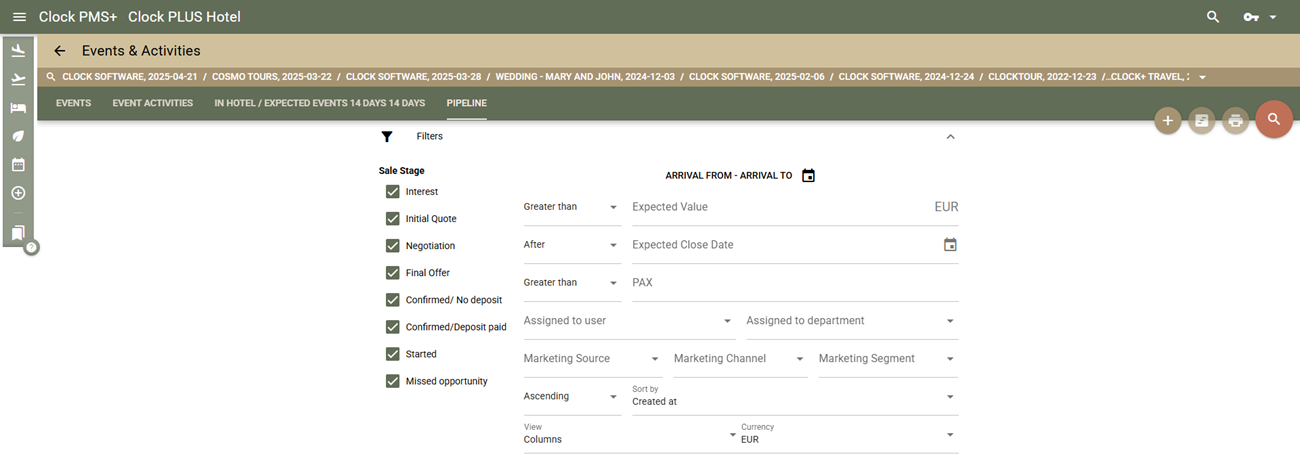1300x465 pixels.
Task: Switch to the Event Activities tab
Action: click(153, 103)
